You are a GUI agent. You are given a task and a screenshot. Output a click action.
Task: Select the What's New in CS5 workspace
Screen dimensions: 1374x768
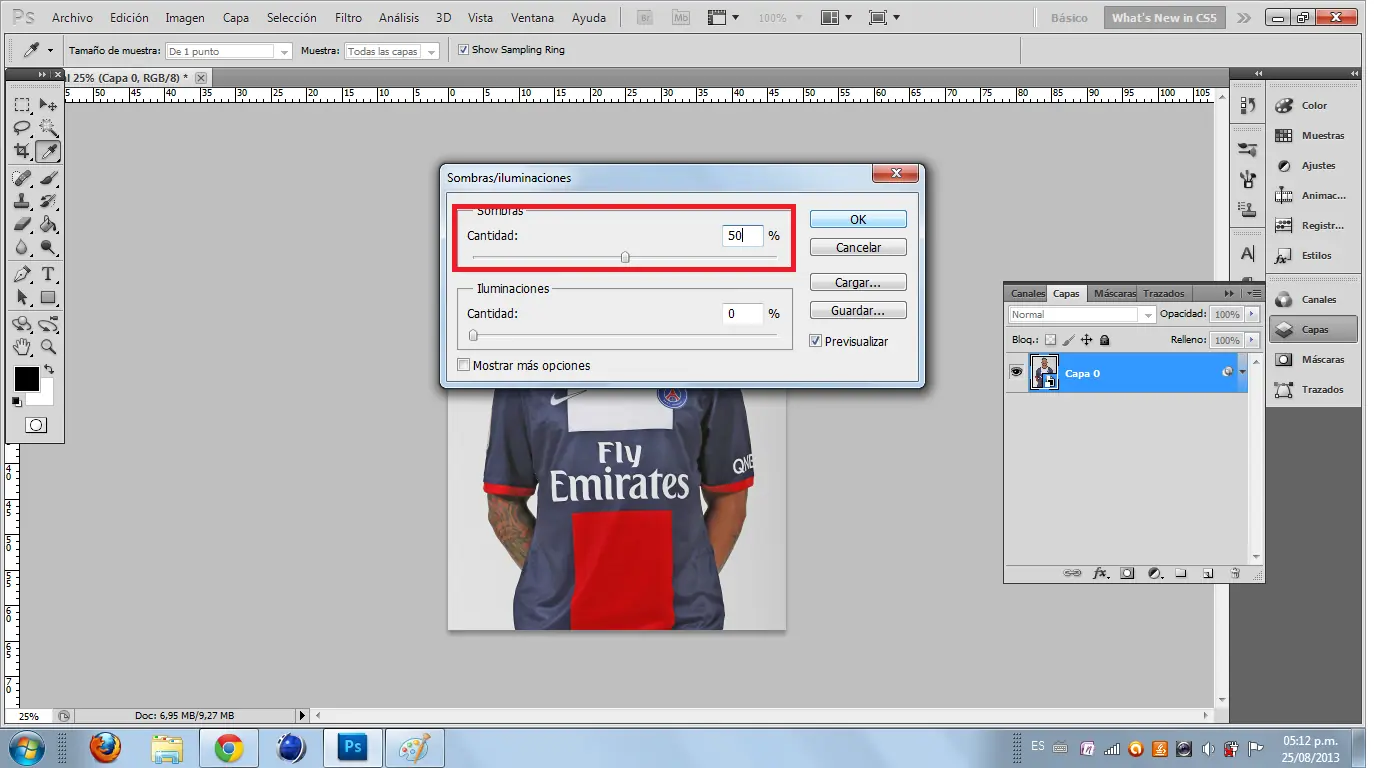click(1164, 18)
